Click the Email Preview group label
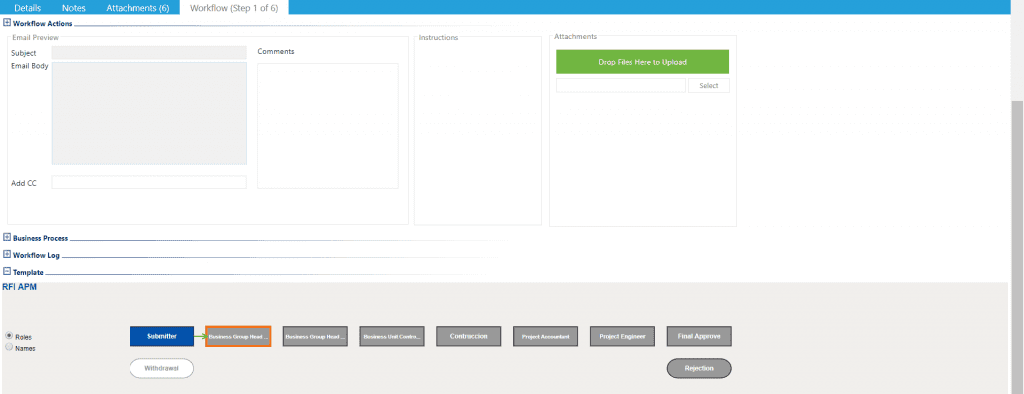The height and width of the screenshot is (394, 1024). click(35, 37)
